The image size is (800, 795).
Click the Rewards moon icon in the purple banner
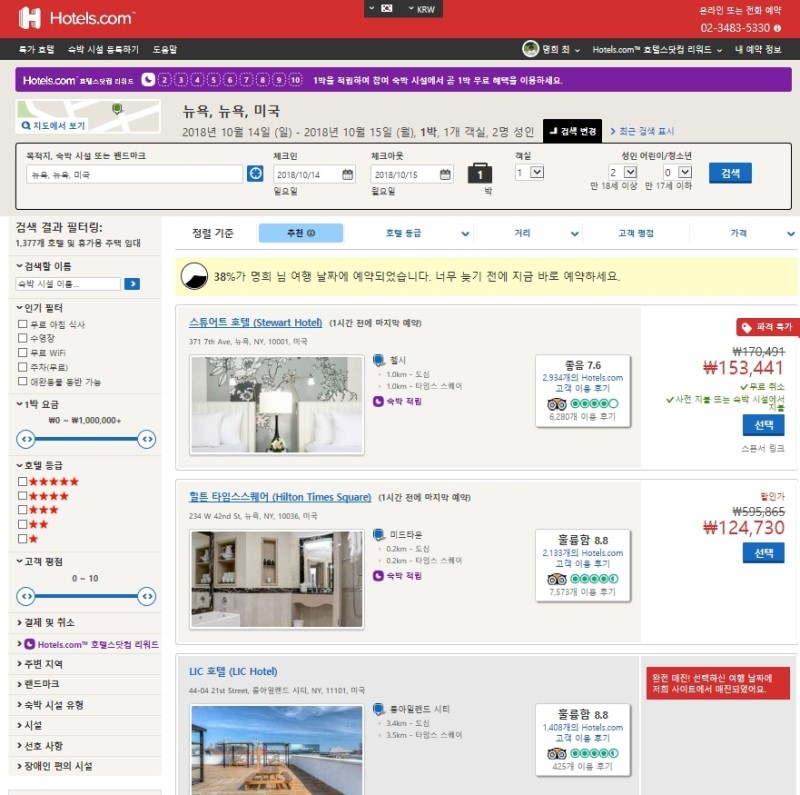pyautogui.click(x=148, y=80)
